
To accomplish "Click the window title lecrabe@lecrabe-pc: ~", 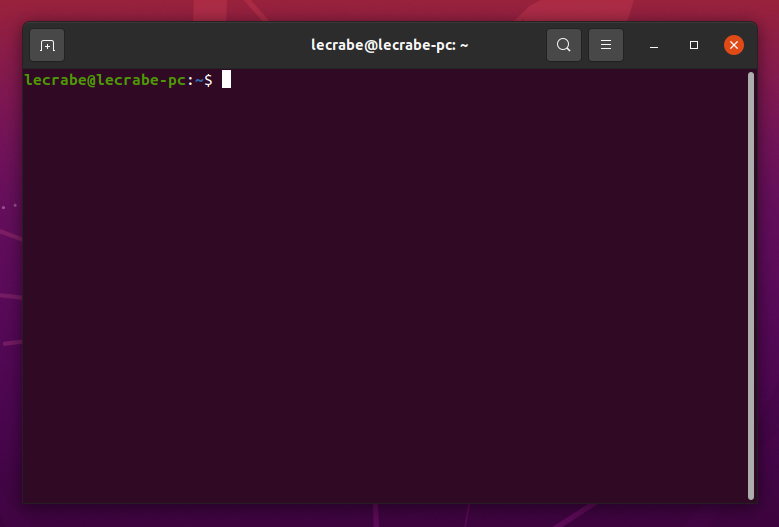I will pyautogui.click(x=390, y=45).
